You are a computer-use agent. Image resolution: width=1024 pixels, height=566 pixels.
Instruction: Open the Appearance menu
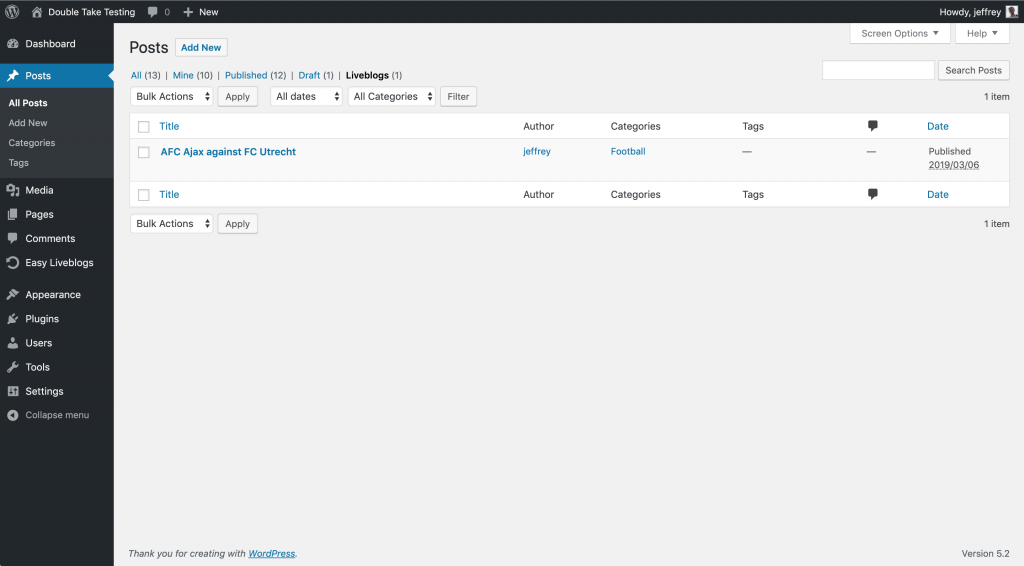coord(57,294)
